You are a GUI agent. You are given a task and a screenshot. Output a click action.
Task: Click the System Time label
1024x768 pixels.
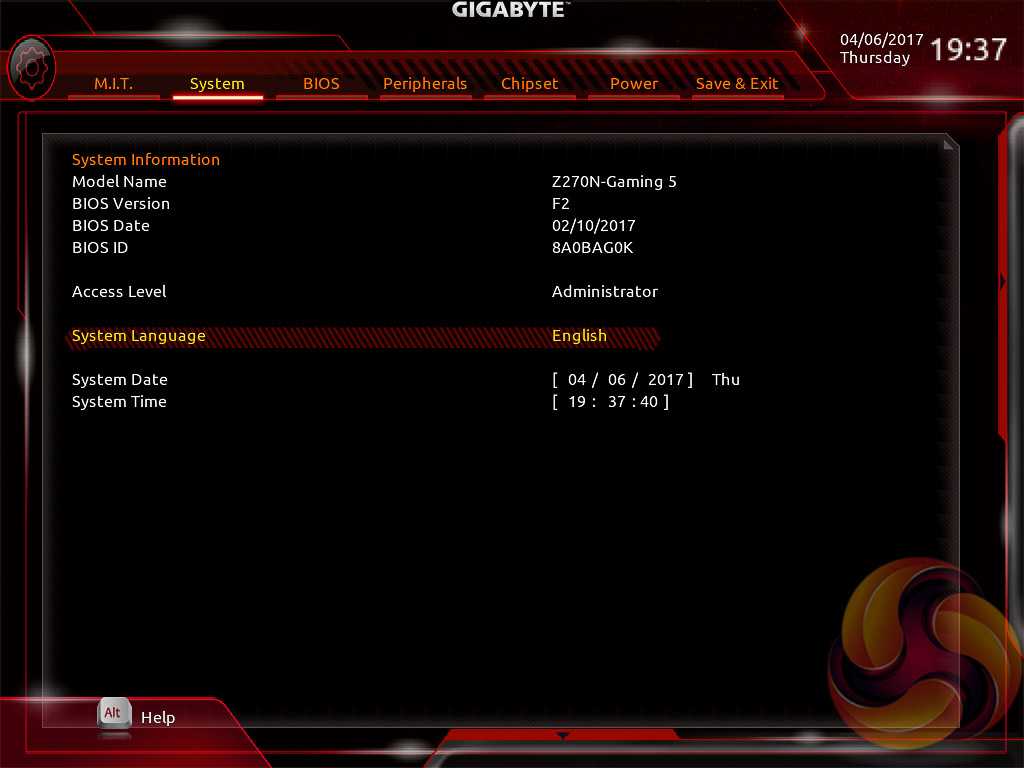pyautogui.click(x=120, y=402)
